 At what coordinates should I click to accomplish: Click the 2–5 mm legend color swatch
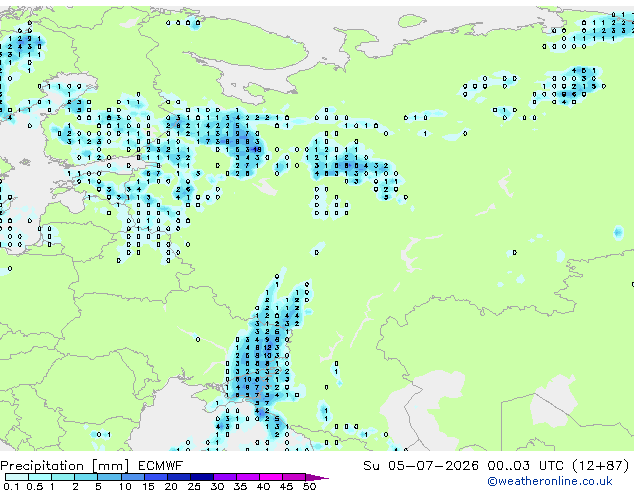click(x=86, y=477)
